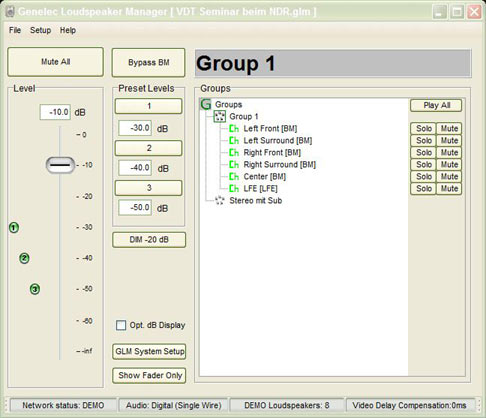486x418 pixels.
Task: Toggle the DIM -20 dB button
Action: (149, 240)
